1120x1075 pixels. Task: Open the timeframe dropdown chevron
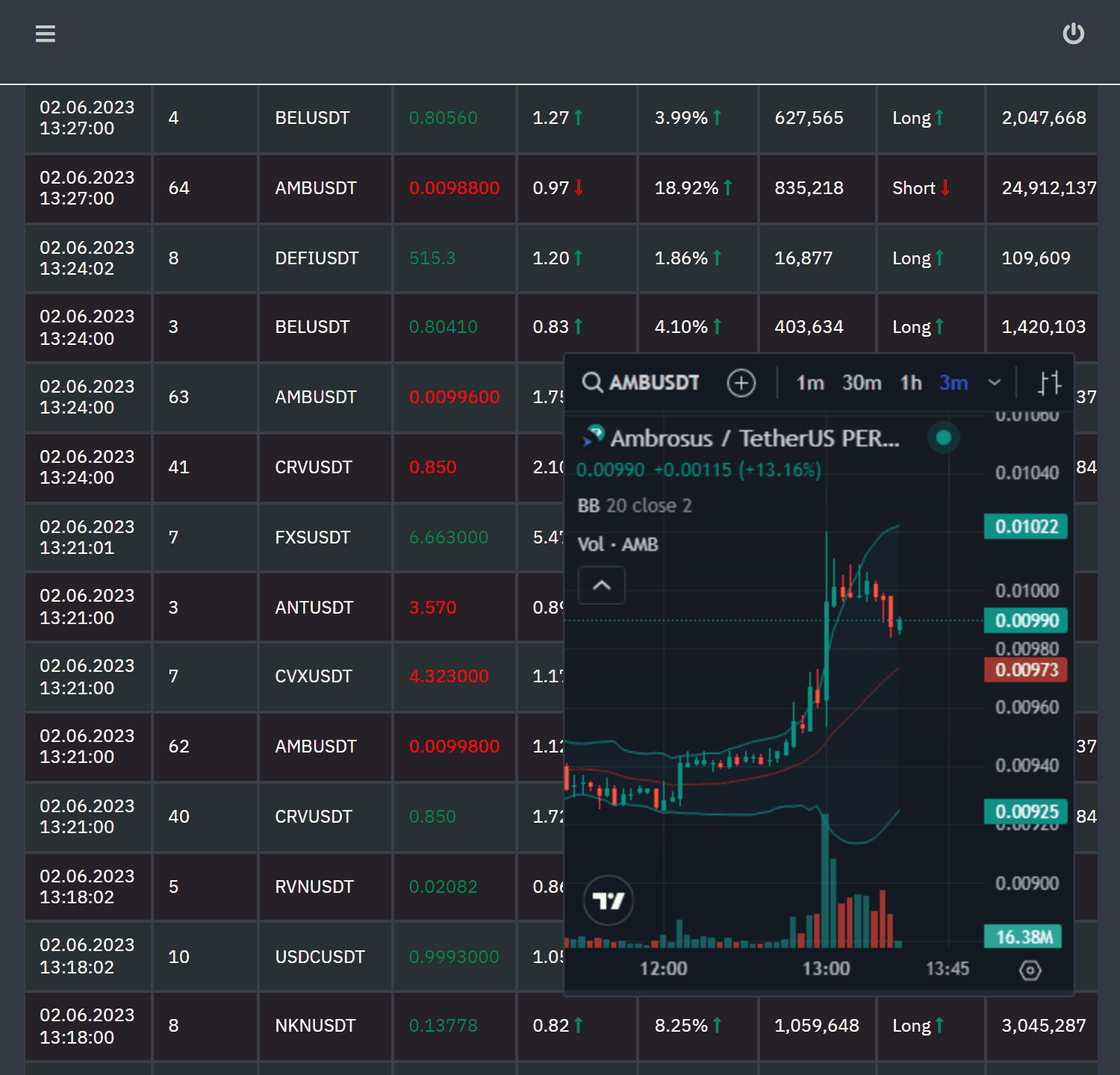coord(995,383)
